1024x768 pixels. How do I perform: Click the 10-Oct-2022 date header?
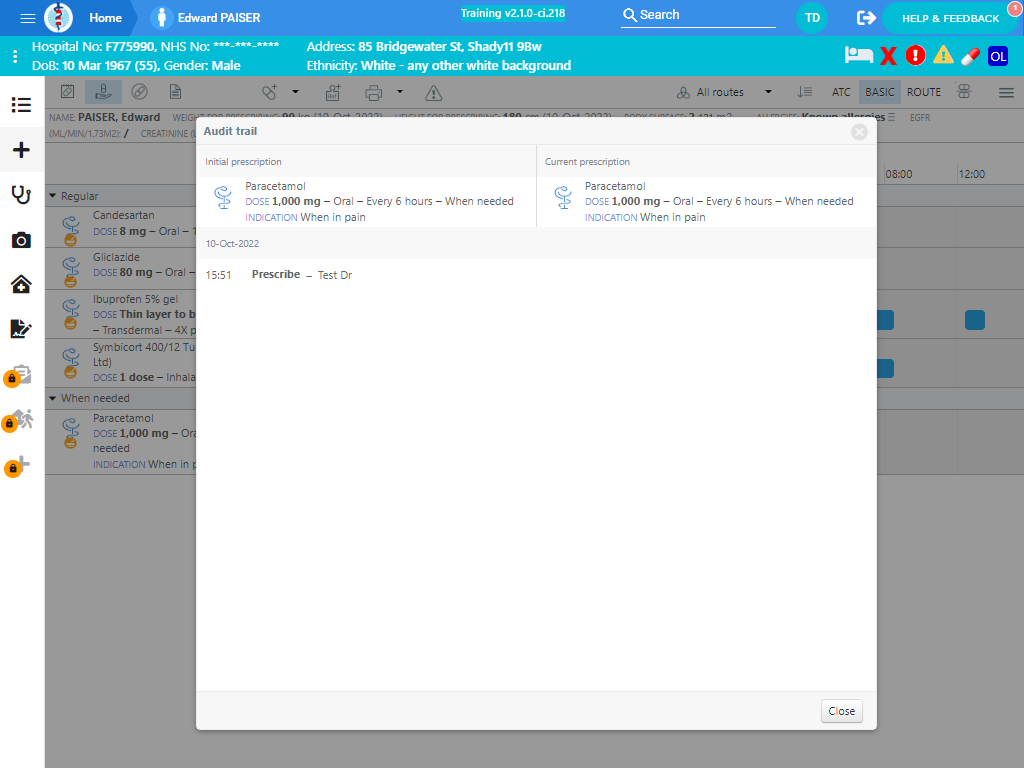[232, 244]
